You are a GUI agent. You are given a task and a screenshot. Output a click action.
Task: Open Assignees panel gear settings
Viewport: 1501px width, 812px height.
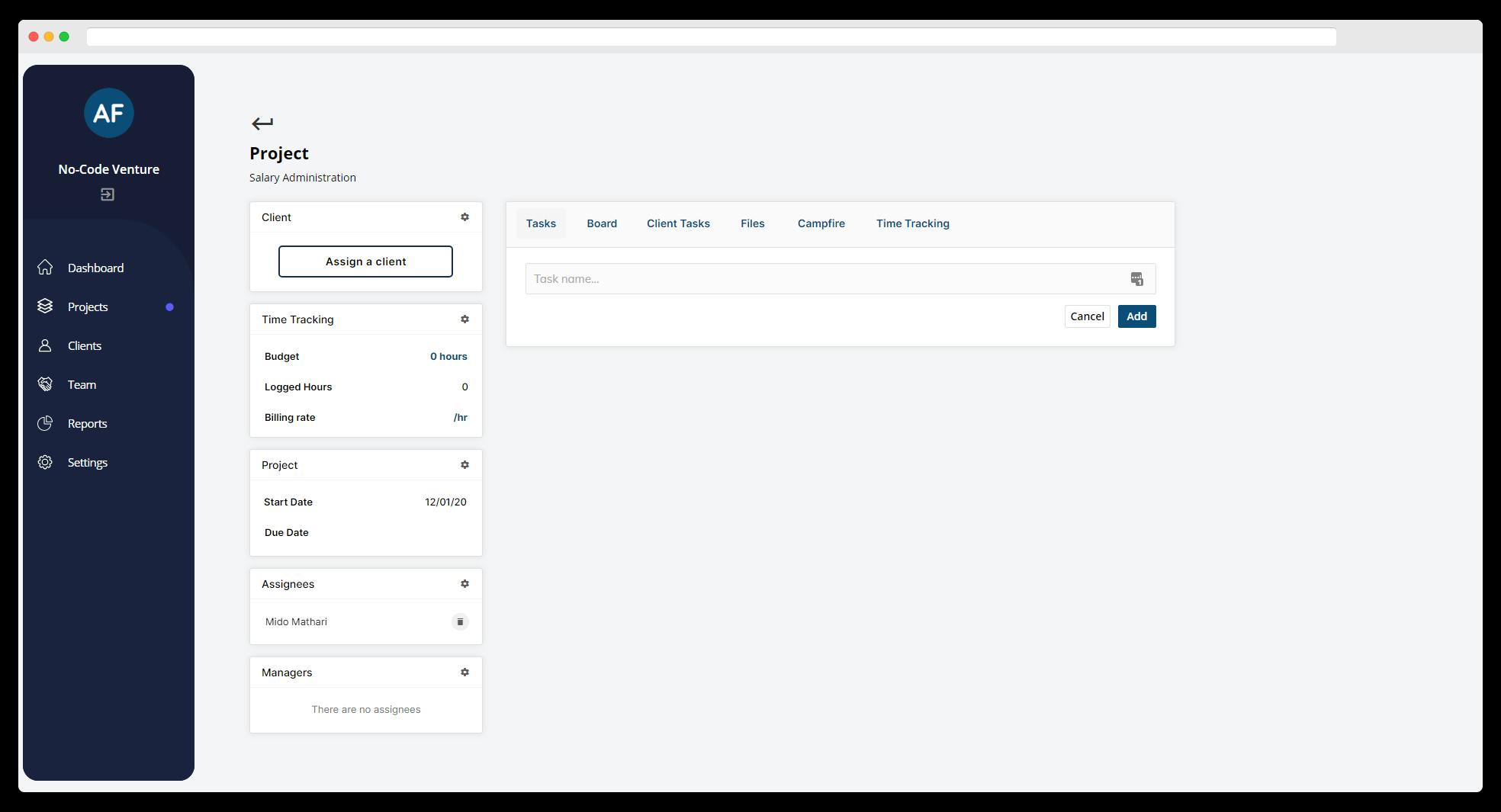click(464, 584)
